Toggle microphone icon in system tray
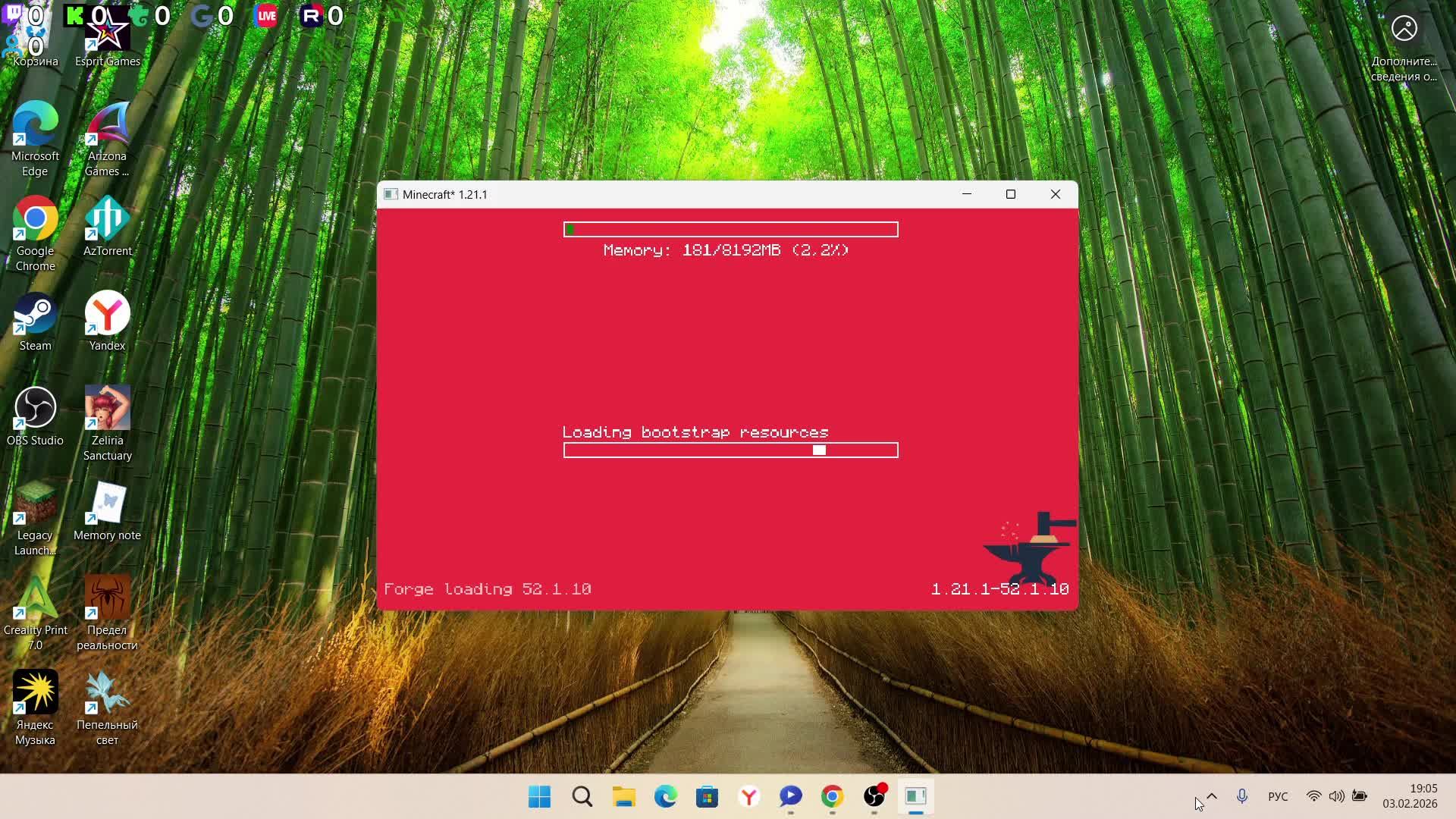 tap(1241, 796)
